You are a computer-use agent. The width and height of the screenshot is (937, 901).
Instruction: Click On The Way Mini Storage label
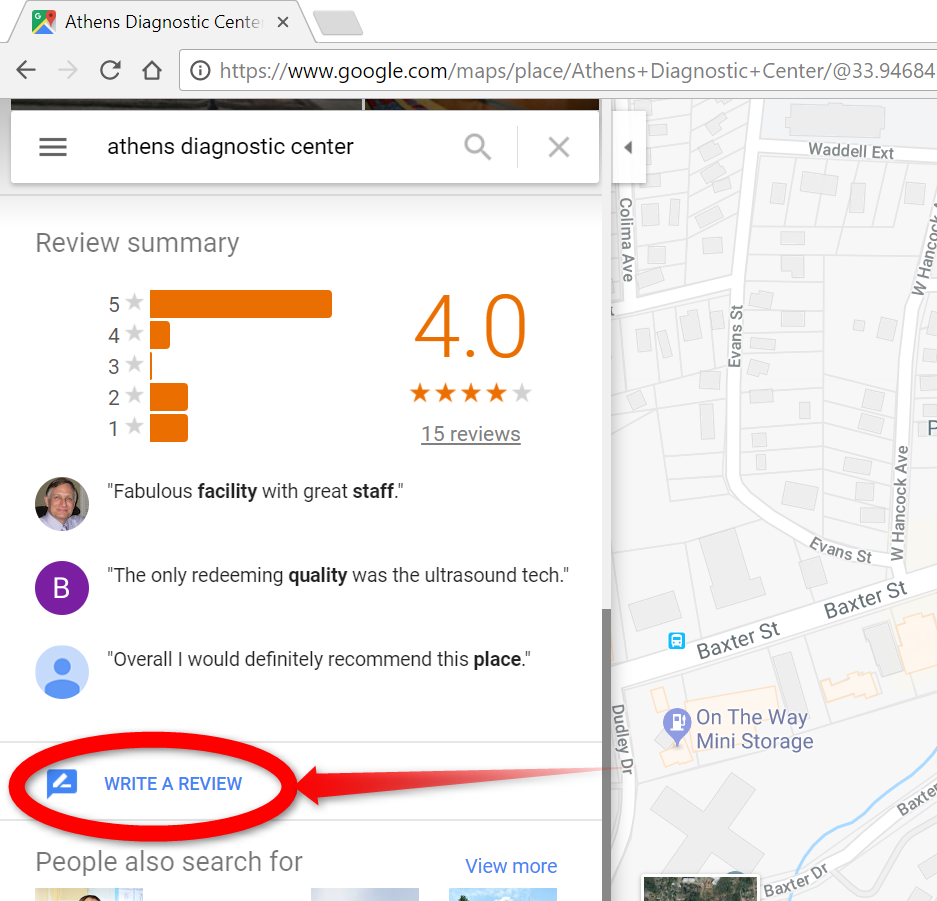coord(755,729)
